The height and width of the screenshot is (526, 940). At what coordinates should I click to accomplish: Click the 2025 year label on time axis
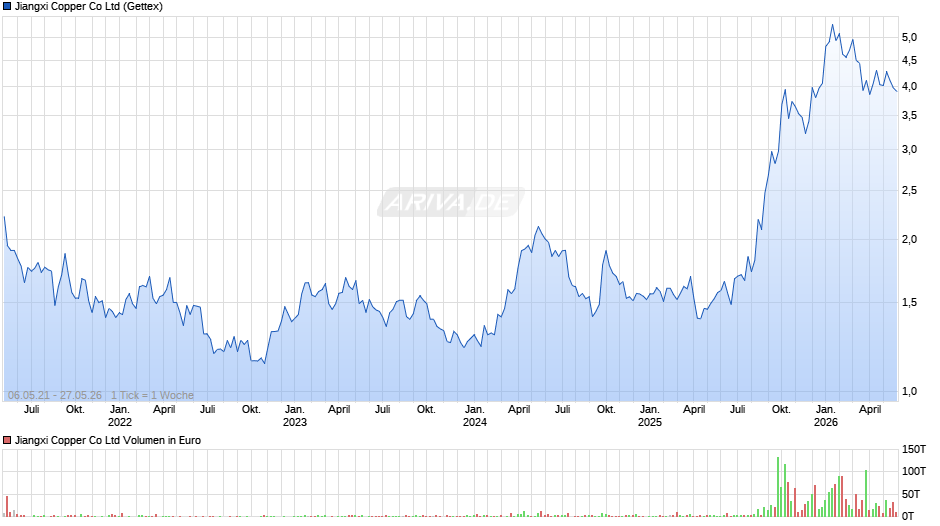(x=650, y=422)
